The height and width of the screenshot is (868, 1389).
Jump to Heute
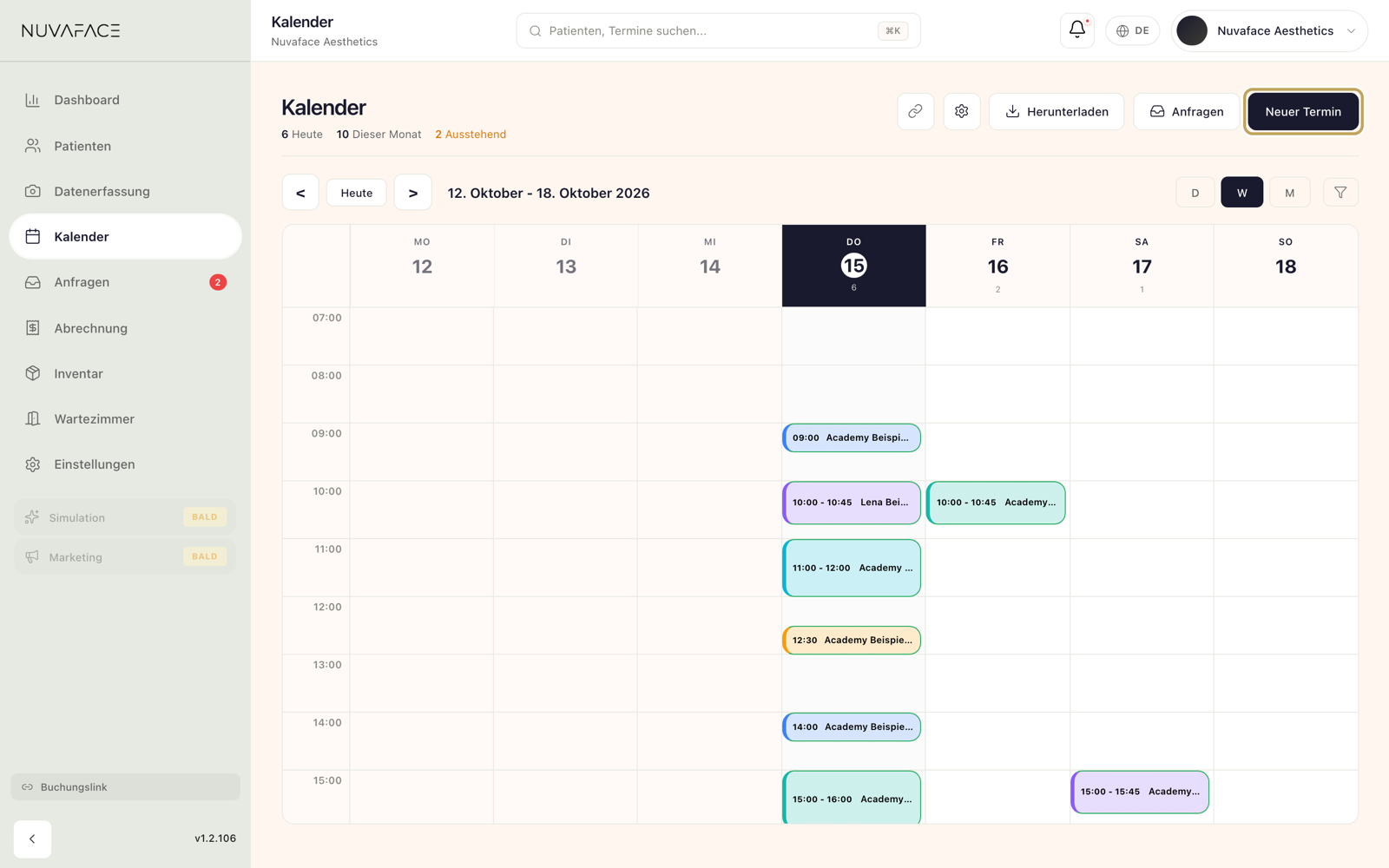pos(357,193)
